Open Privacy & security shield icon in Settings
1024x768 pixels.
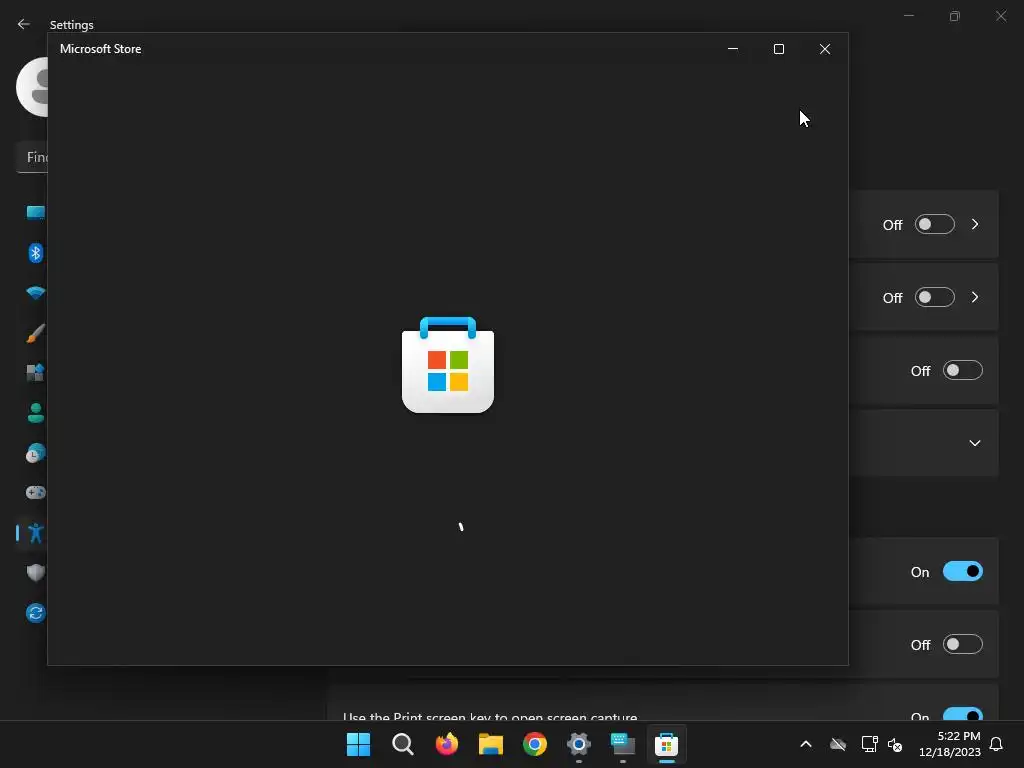tap(36, 573)
